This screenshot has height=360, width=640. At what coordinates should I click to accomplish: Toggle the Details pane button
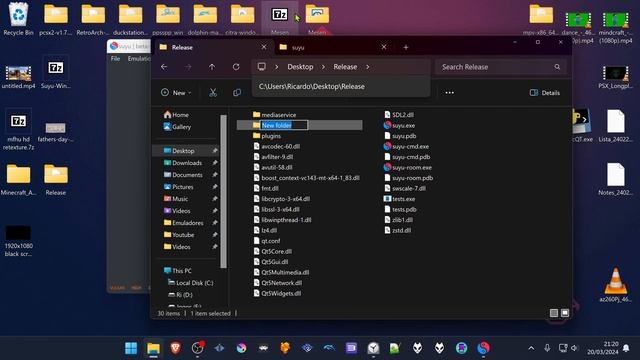tap(544, 93)
